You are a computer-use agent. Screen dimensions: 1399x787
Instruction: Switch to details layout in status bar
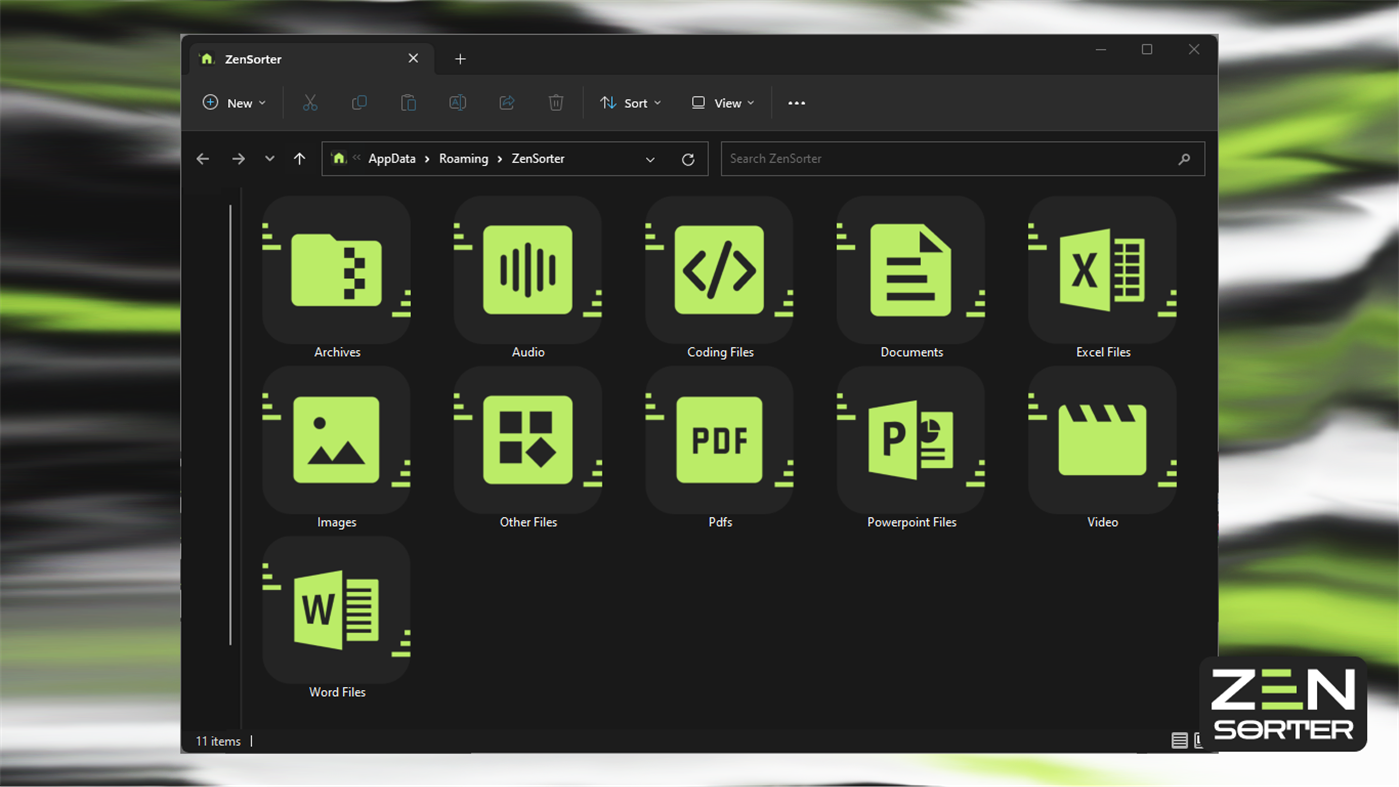pyautogui.click(x=1179, y=740)
